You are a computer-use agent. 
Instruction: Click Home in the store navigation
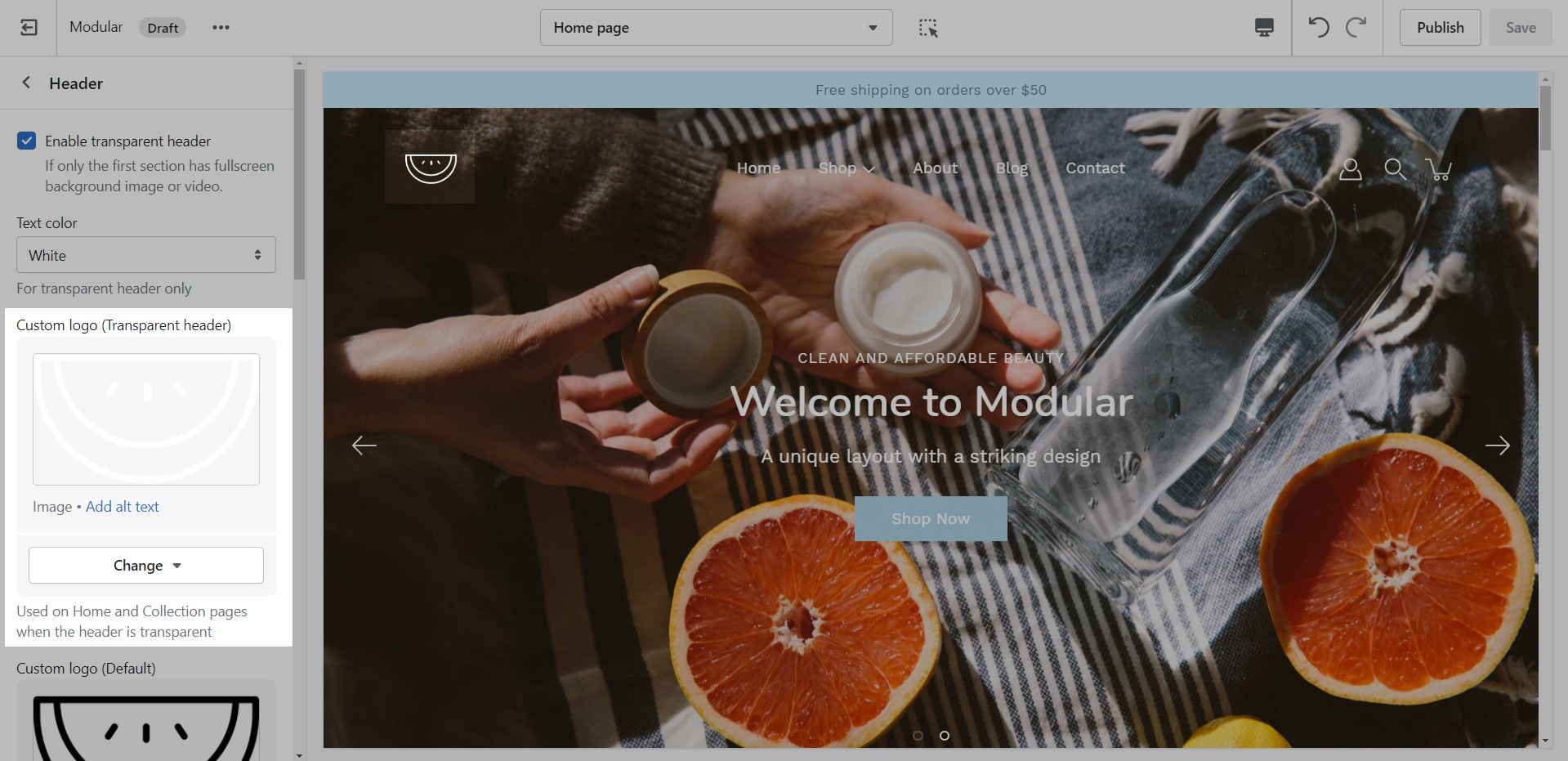(x=758, y=168)
